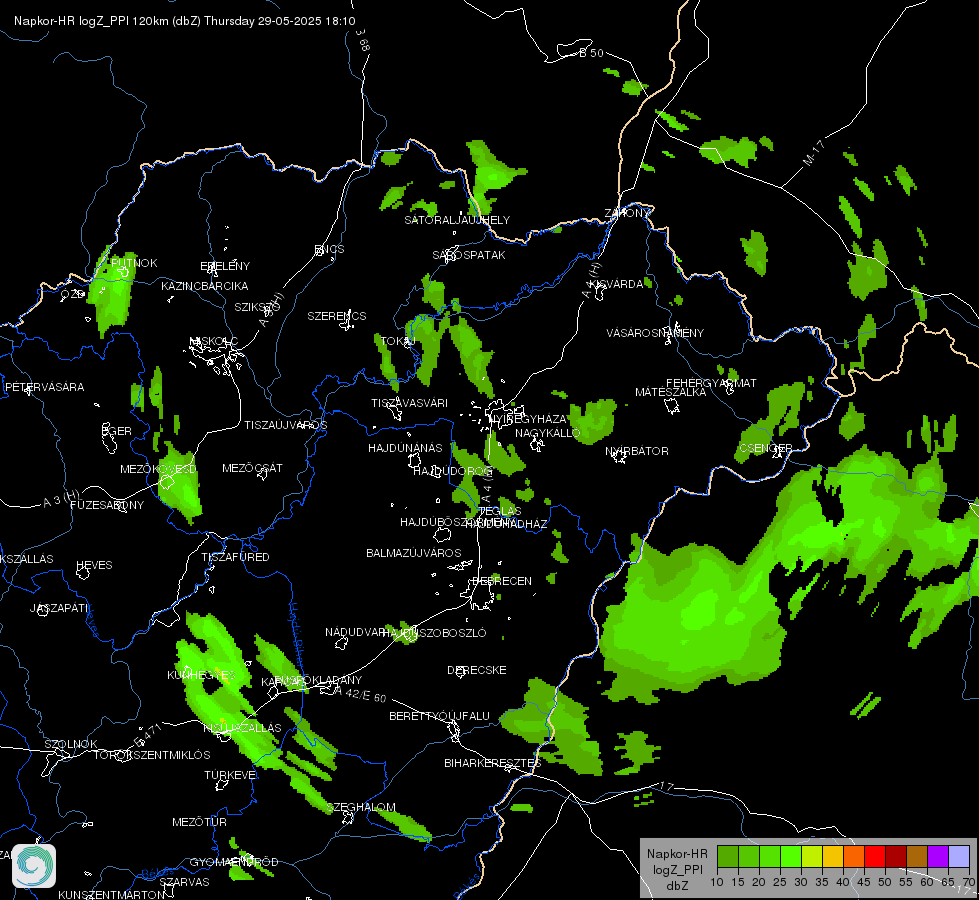
Task: Click the legend label 'logZ_PPI'
Action: coord(677,869)
